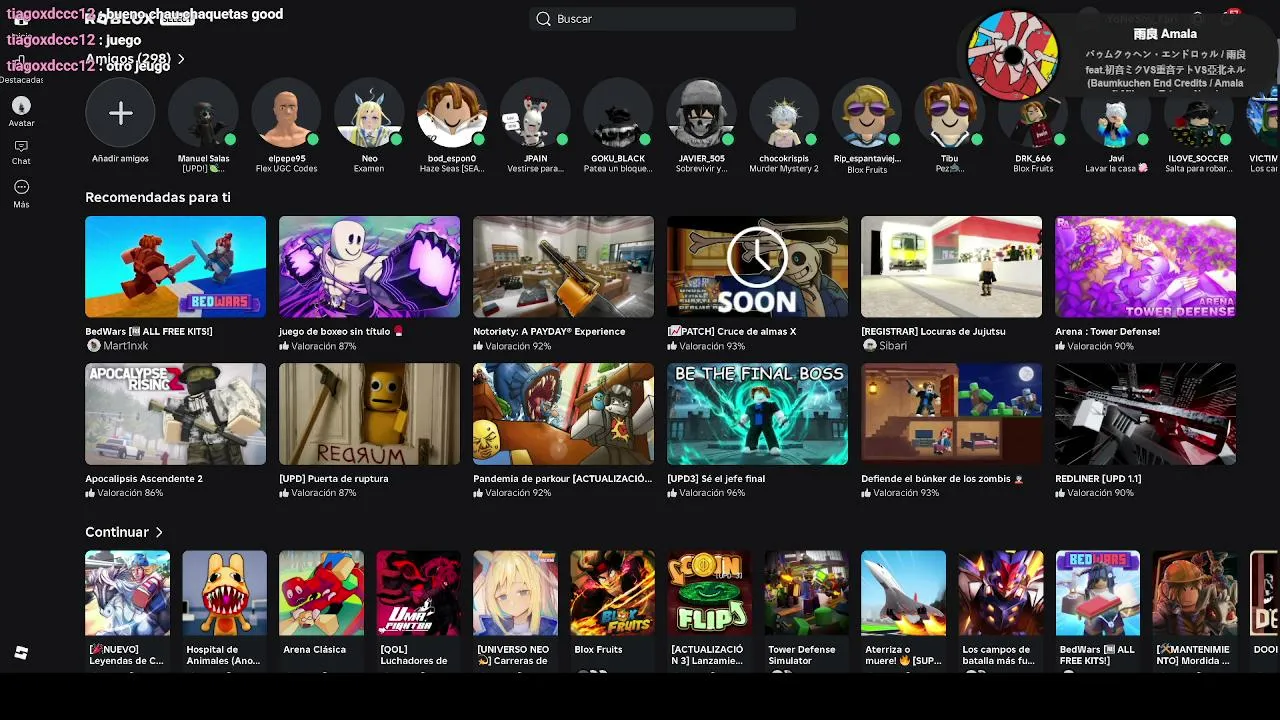Click the Roblox logo icon at sidebar bottom
This screenshot has height=720, width=1280.
pyautogui.click(x=21, y=653)
